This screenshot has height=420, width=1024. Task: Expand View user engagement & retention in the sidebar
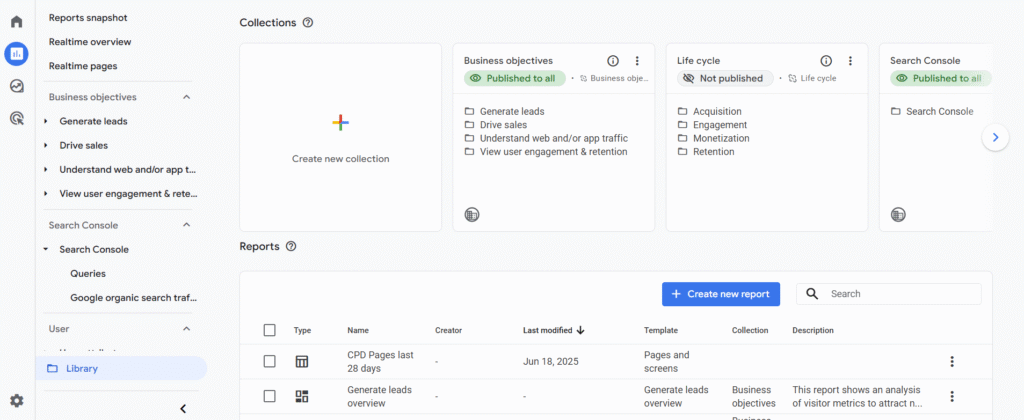46,194
